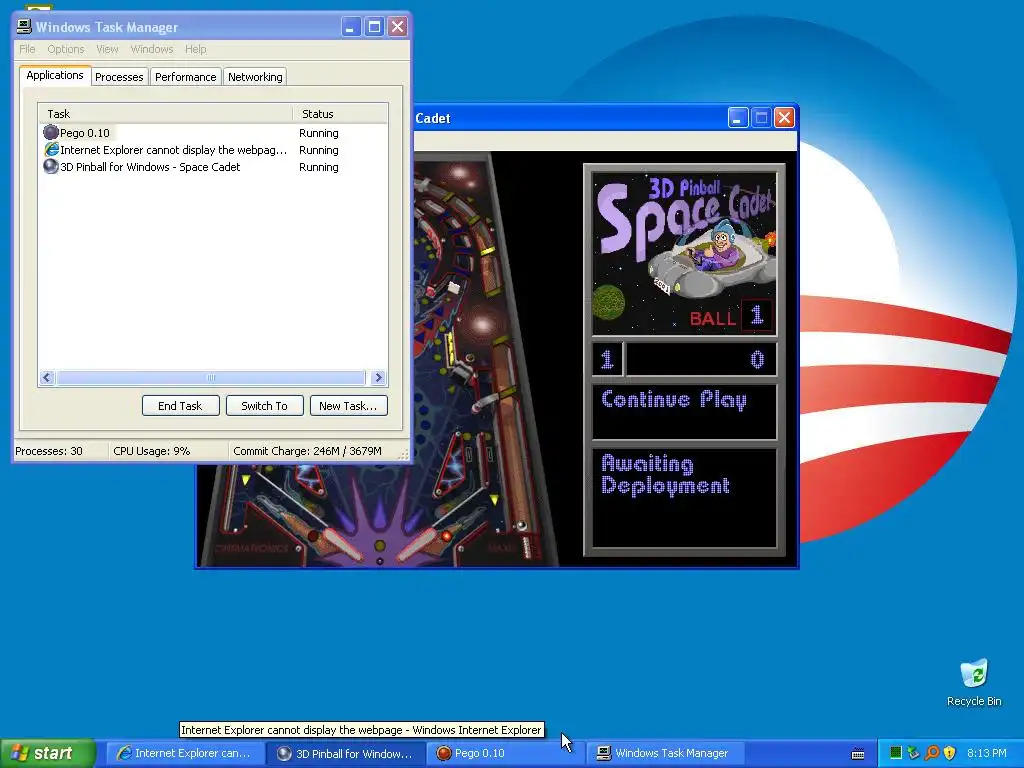Click Commit Charge: 246M / 3679M status text
This screenshot has height=768, width=1024.
(307, 451)
